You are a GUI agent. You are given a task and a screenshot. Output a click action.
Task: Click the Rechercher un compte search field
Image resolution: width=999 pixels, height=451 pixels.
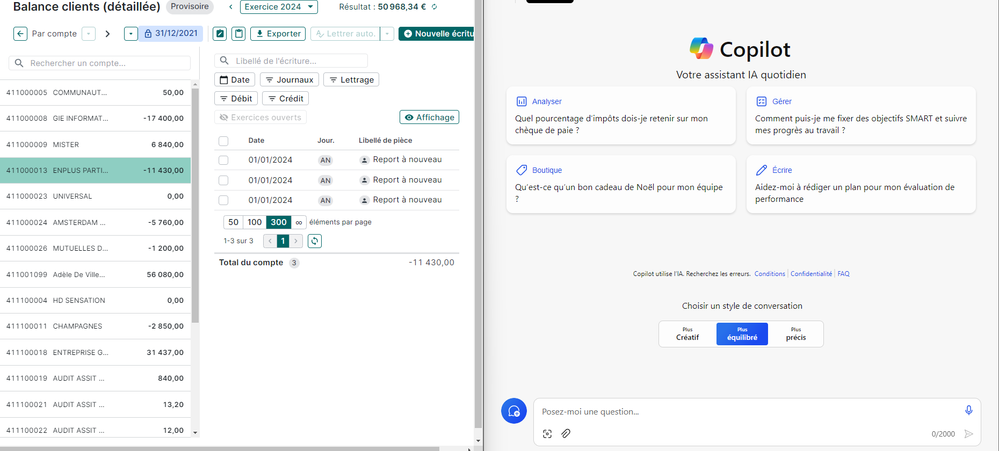pyautogui.click(x=100, y=63)
